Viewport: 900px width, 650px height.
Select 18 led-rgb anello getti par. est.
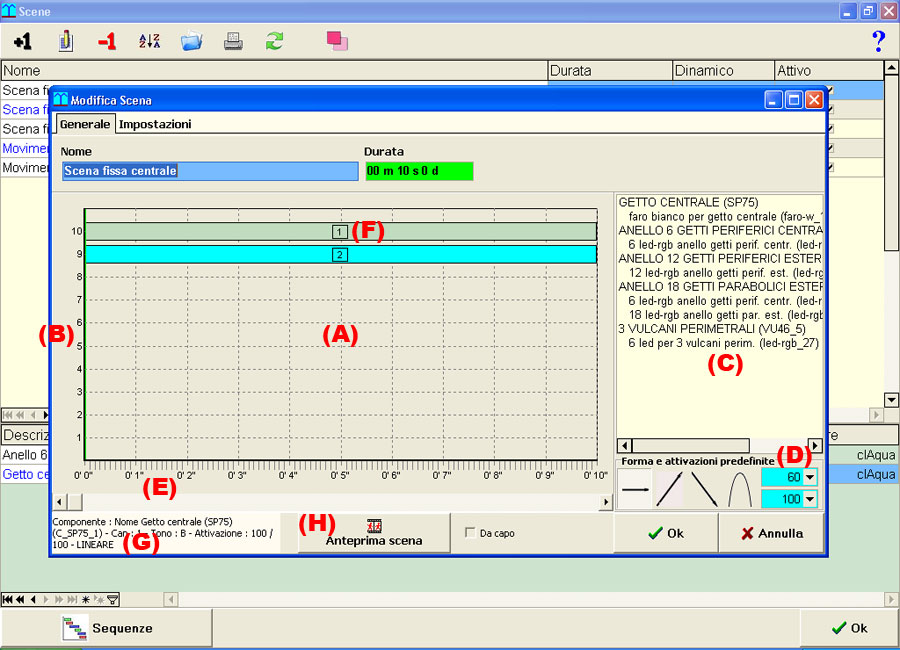726,315
